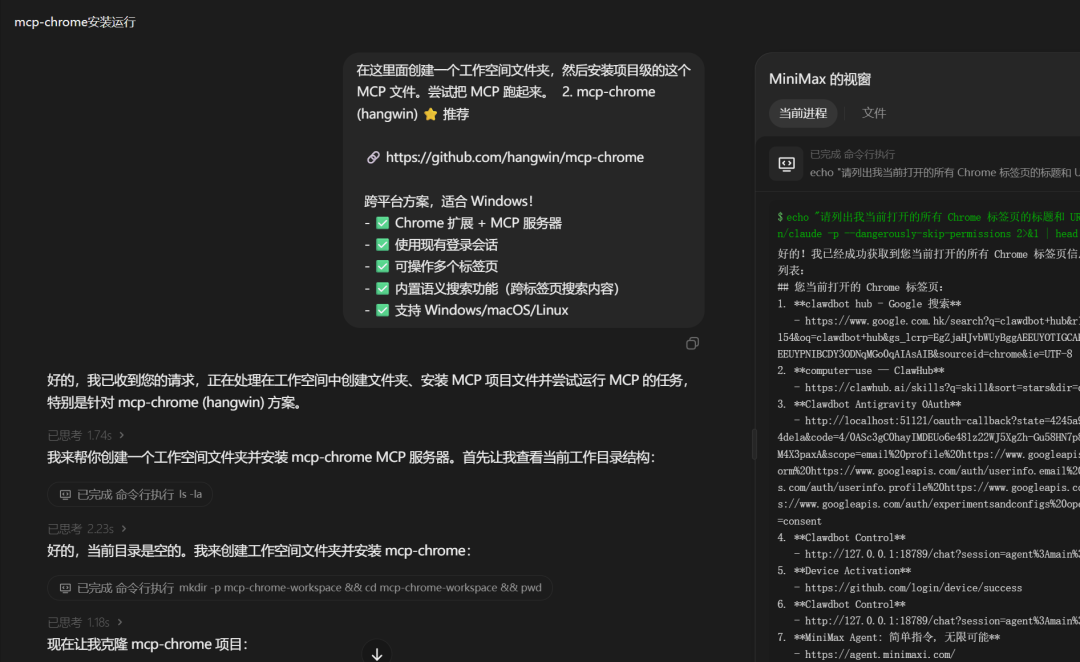Image resolution: width=1080 pixels, height=662 pixels.
Task: Switch to the 文件 tab
Action: pyautogui.click(x=873, y=113)
